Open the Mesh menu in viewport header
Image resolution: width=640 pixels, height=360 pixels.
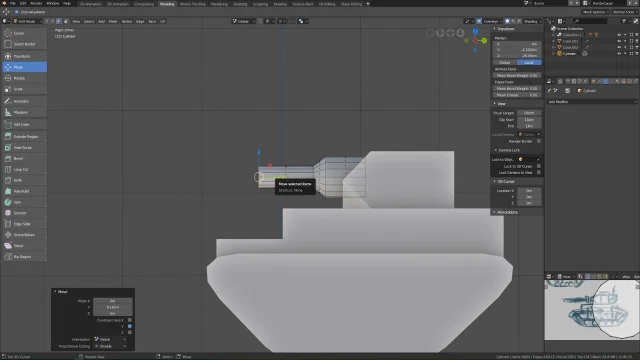coord(113,21)
